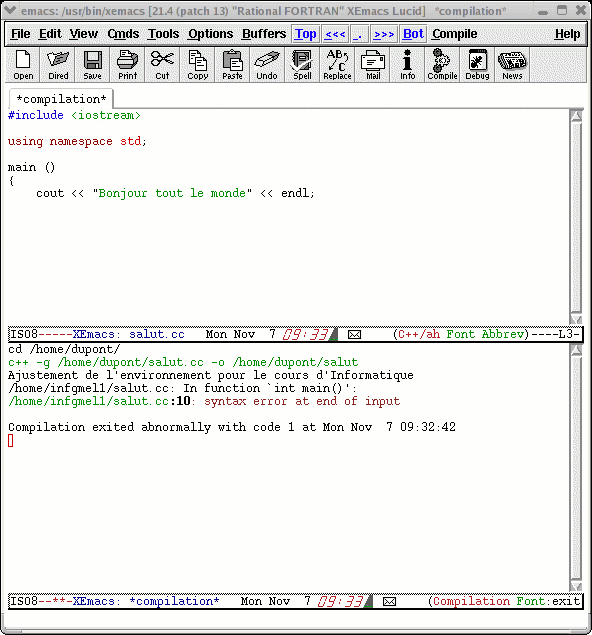Click the 'main ()' function line
Viewport: 592px width, 635px height.
pyautogui.click(x=31, y=167)
